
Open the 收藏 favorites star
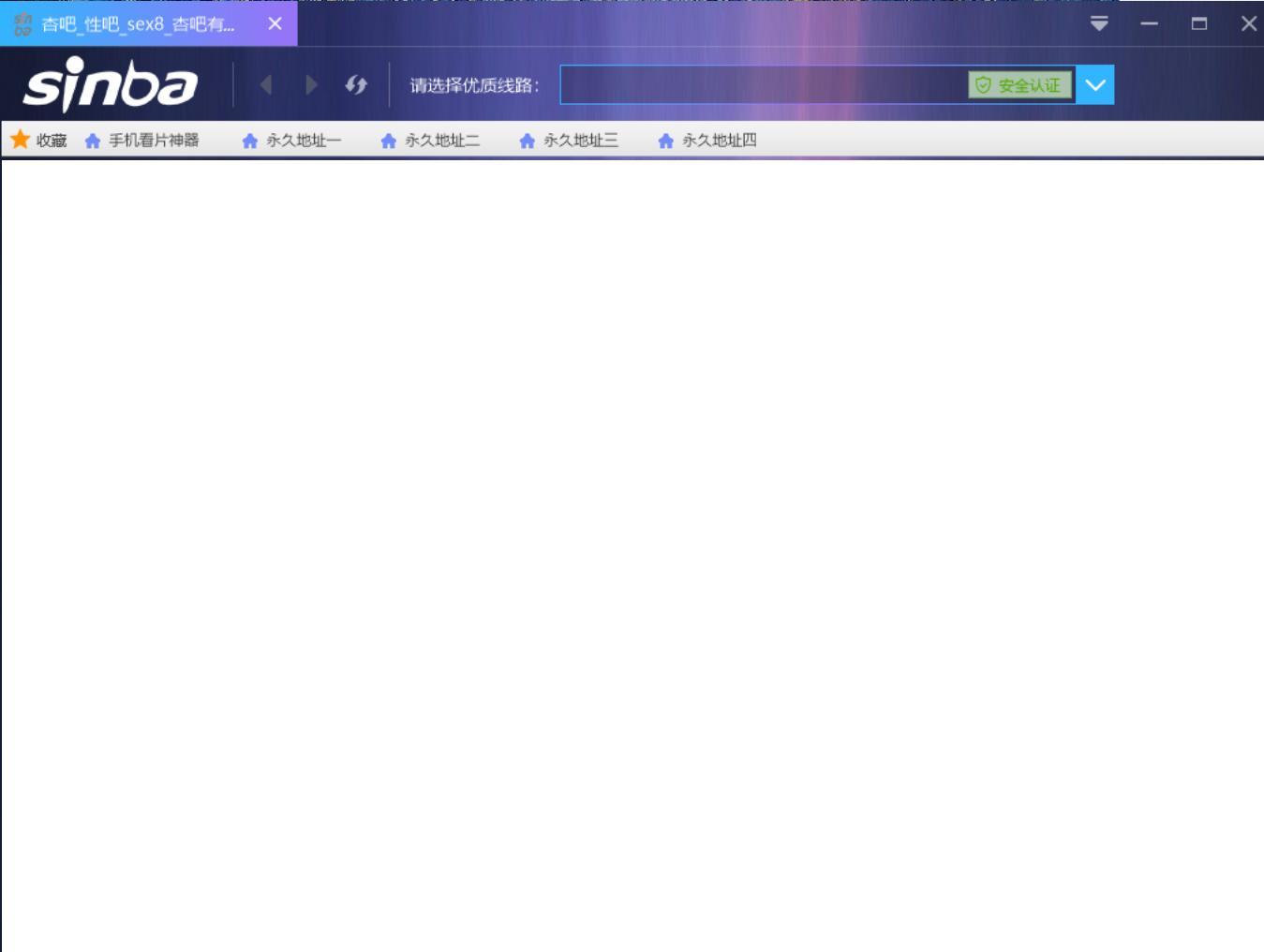pos(38,141)
